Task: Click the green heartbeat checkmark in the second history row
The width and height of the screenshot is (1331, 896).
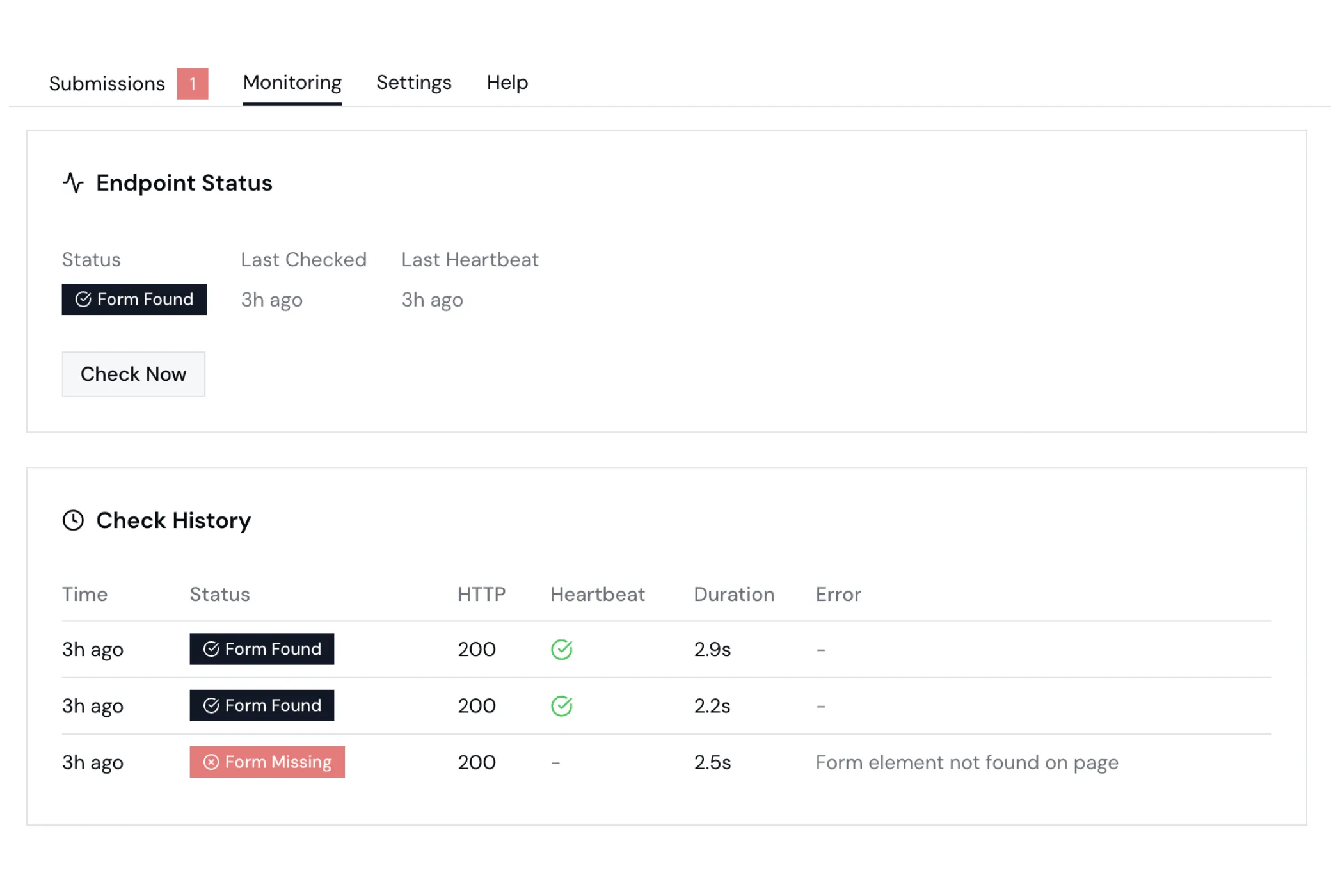Action: pyautogui.click(x=561, y=705)
